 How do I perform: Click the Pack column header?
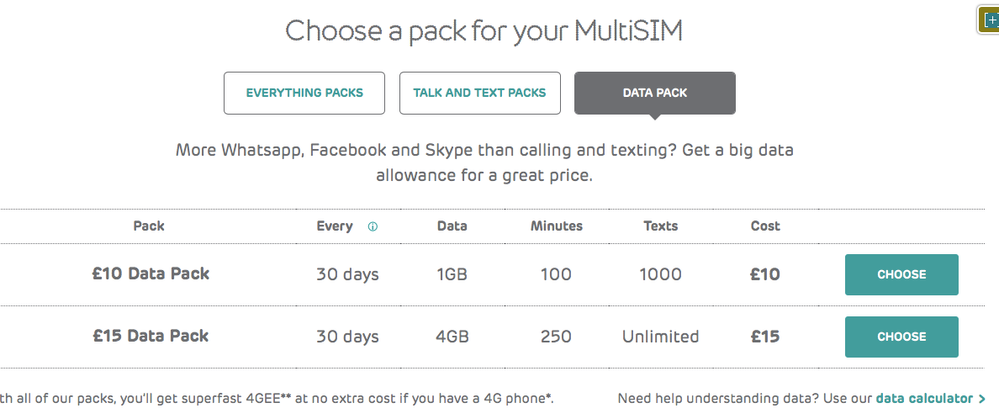click(149, 226)
